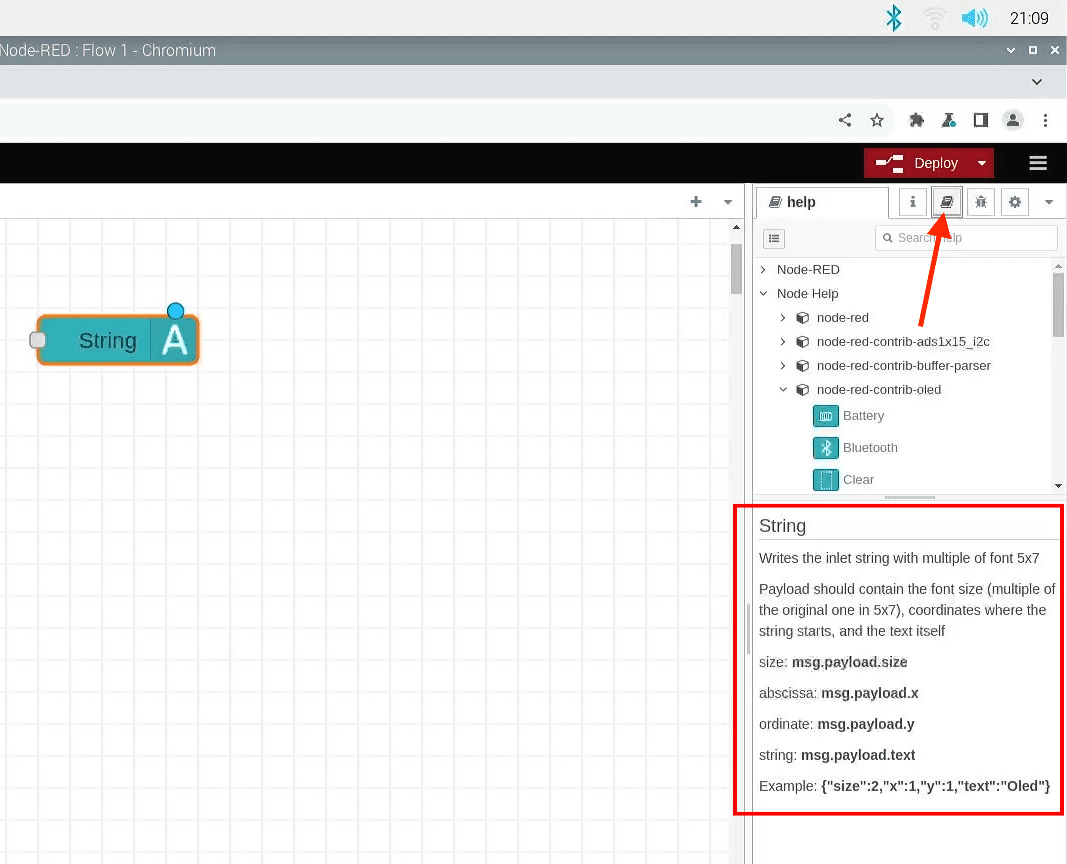Bookmark this page with star icon
Viewport: 1067px width, 864px height.
877,120
